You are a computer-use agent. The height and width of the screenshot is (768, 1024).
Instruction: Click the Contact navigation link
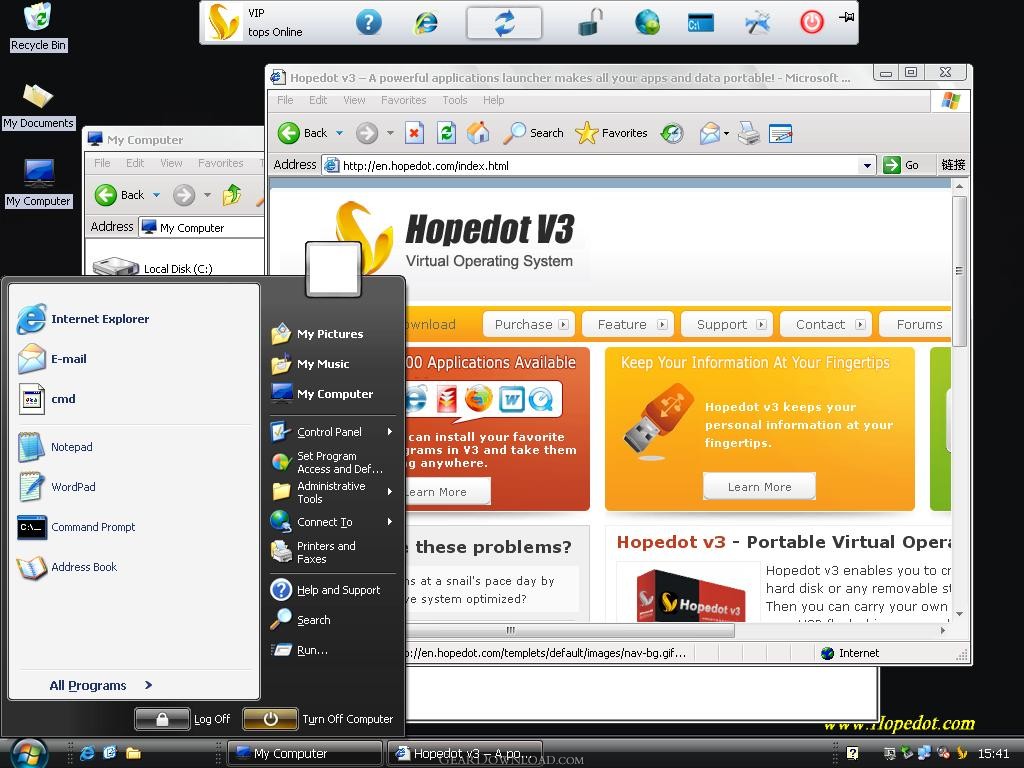(826, 325)
